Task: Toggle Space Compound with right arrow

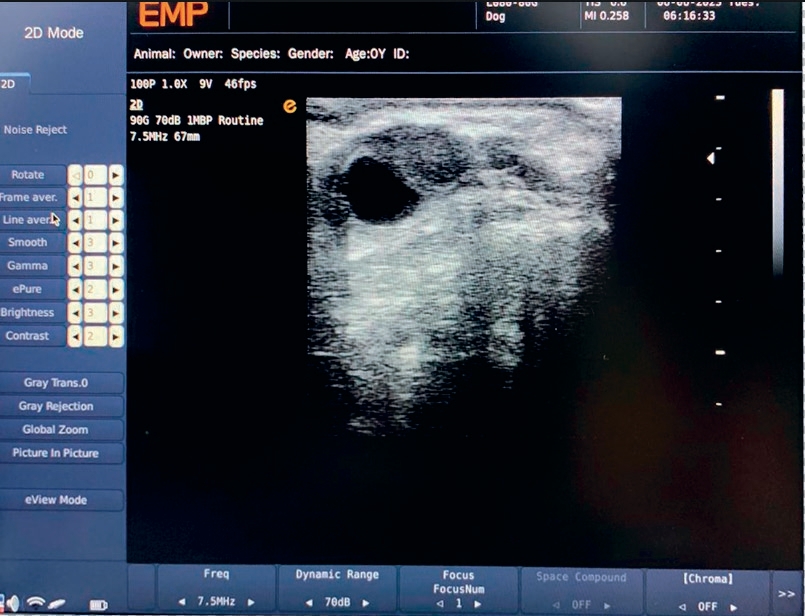Action: tap(607, 606)
